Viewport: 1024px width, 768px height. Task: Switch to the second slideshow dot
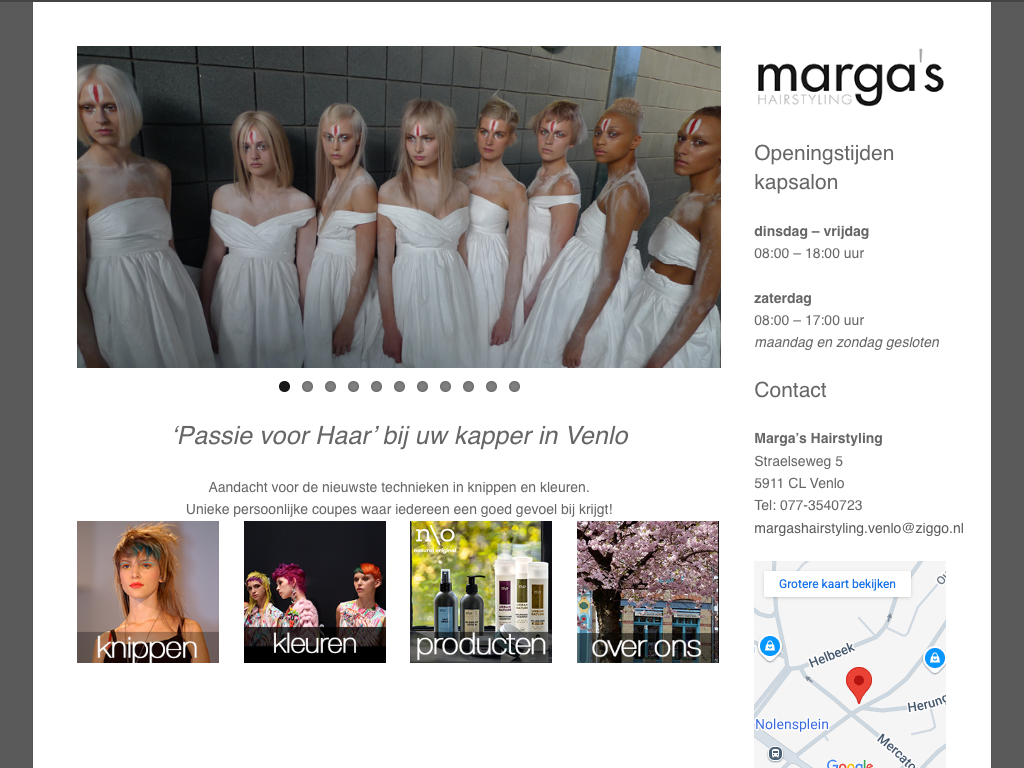point(307,386)
